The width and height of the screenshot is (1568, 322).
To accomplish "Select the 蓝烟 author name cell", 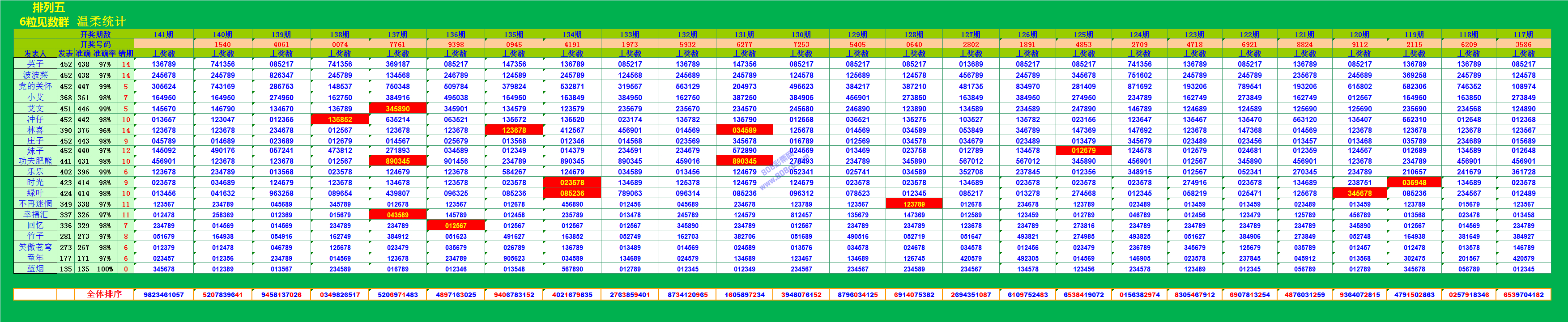I will (35, 269).
